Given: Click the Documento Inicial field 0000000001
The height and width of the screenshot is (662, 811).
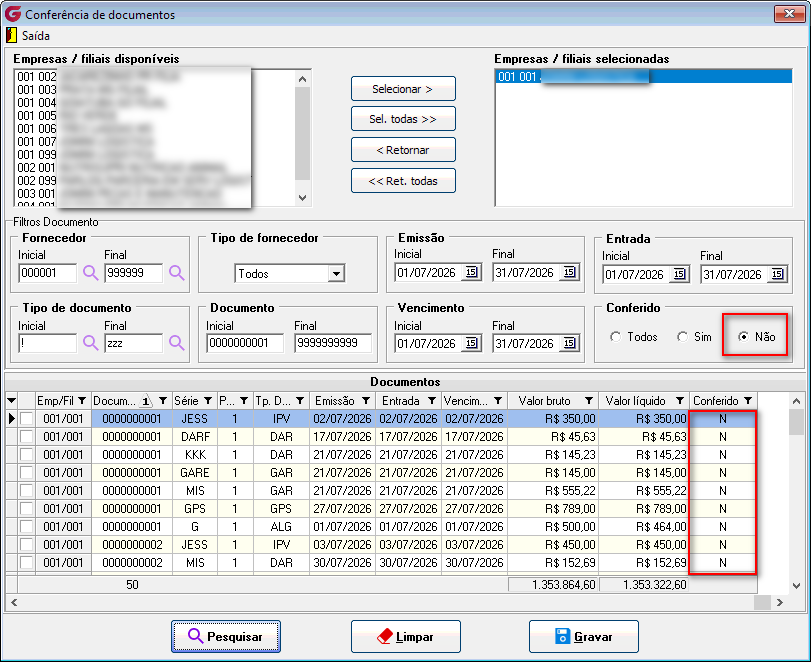Looking at the screenshot, I should click(x=245, y=343).
